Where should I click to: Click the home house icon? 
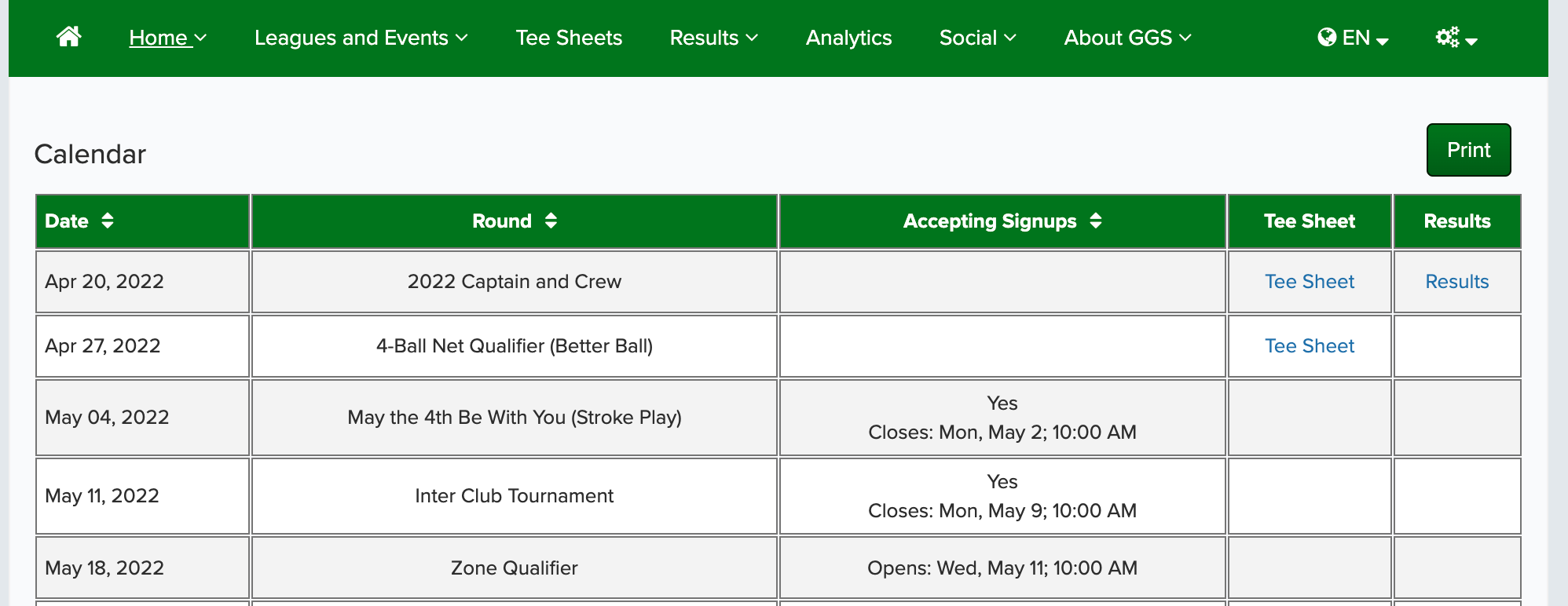[x=69, y=37]
